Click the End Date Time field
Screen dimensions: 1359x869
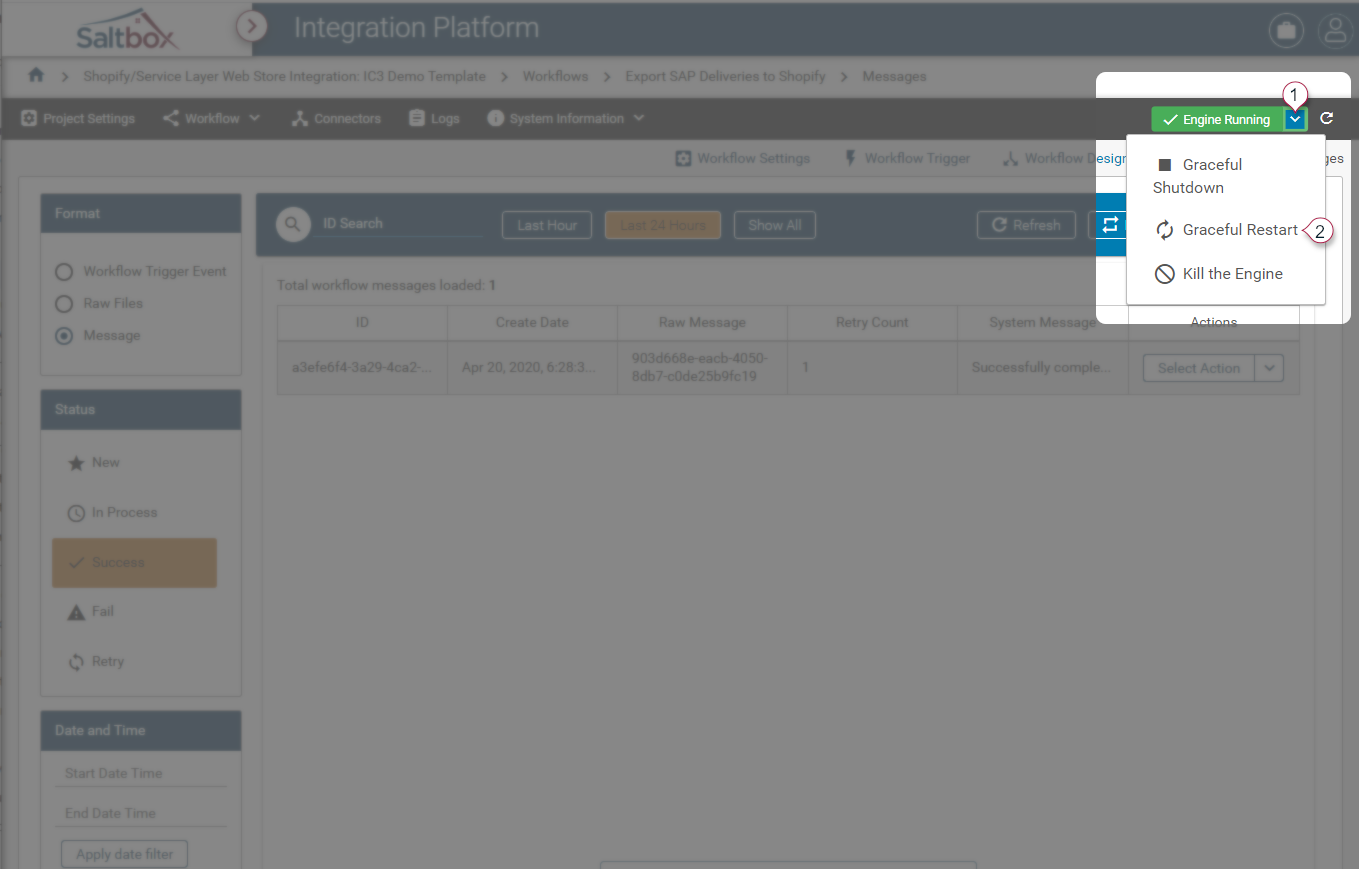point(140,813)
